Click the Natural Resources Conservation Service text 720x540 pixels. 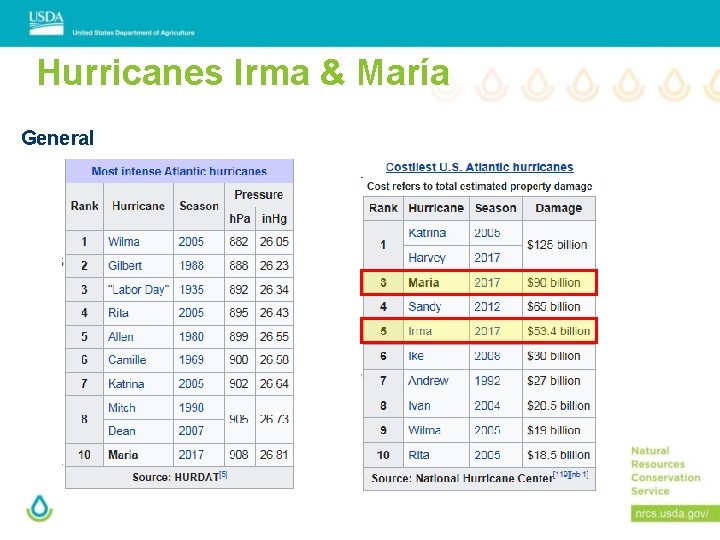[x=666, y=471]
